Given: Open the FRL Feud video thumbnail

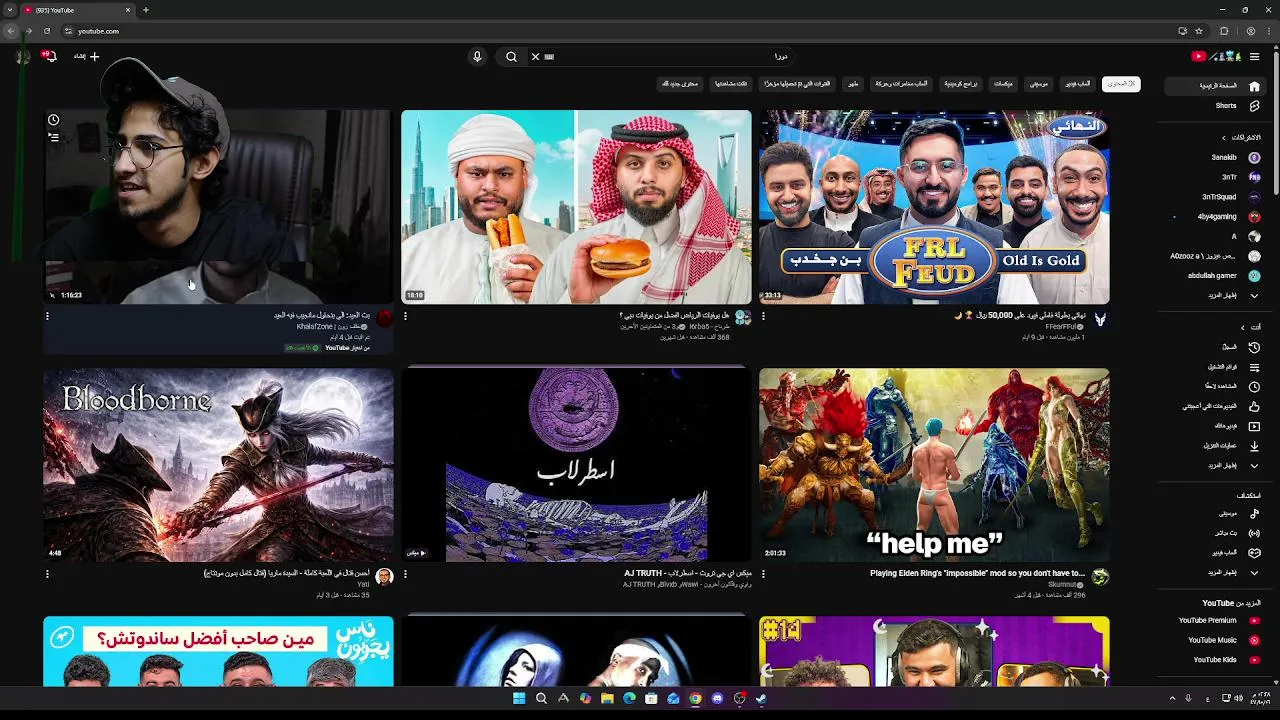Looking at the screenshot, I should click(x=934, y=207).
